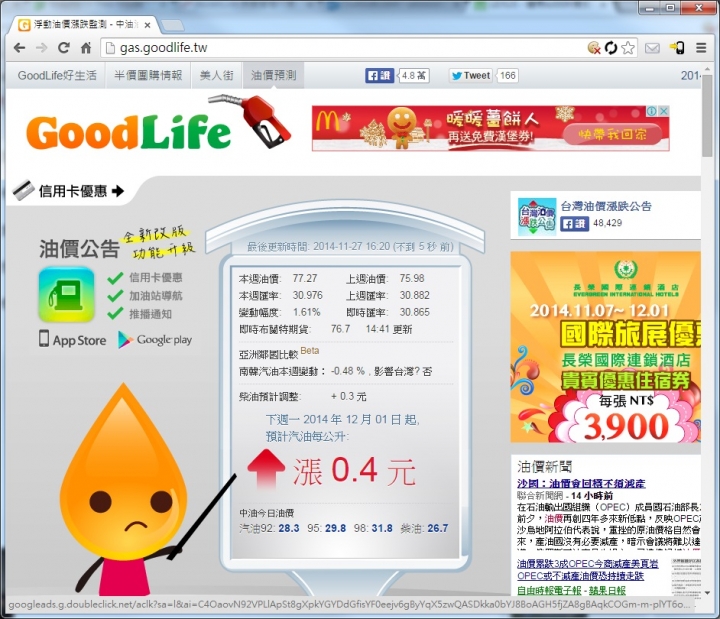
Task: Click the 即時布蘭特期貨 76.7 value
Action: (x=340, y=329)
